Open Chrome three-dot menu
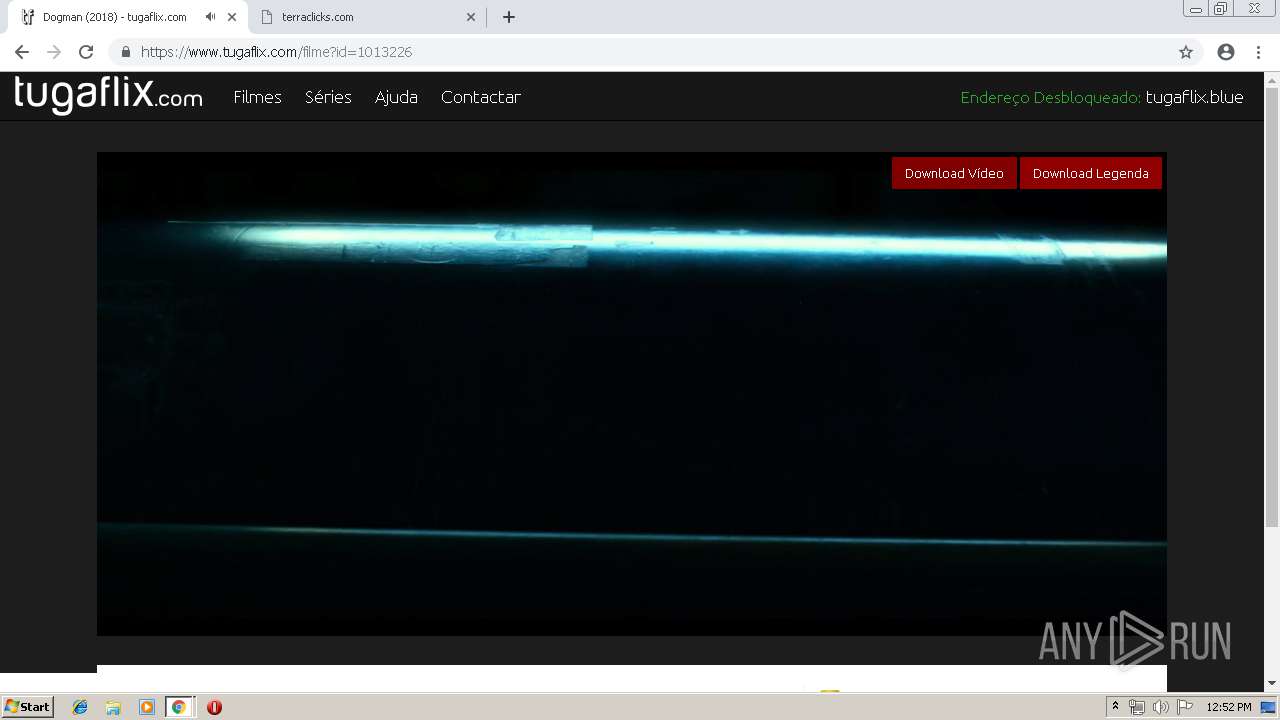Viewport: 1280px width, 720px height. [x=1259, y=52]
